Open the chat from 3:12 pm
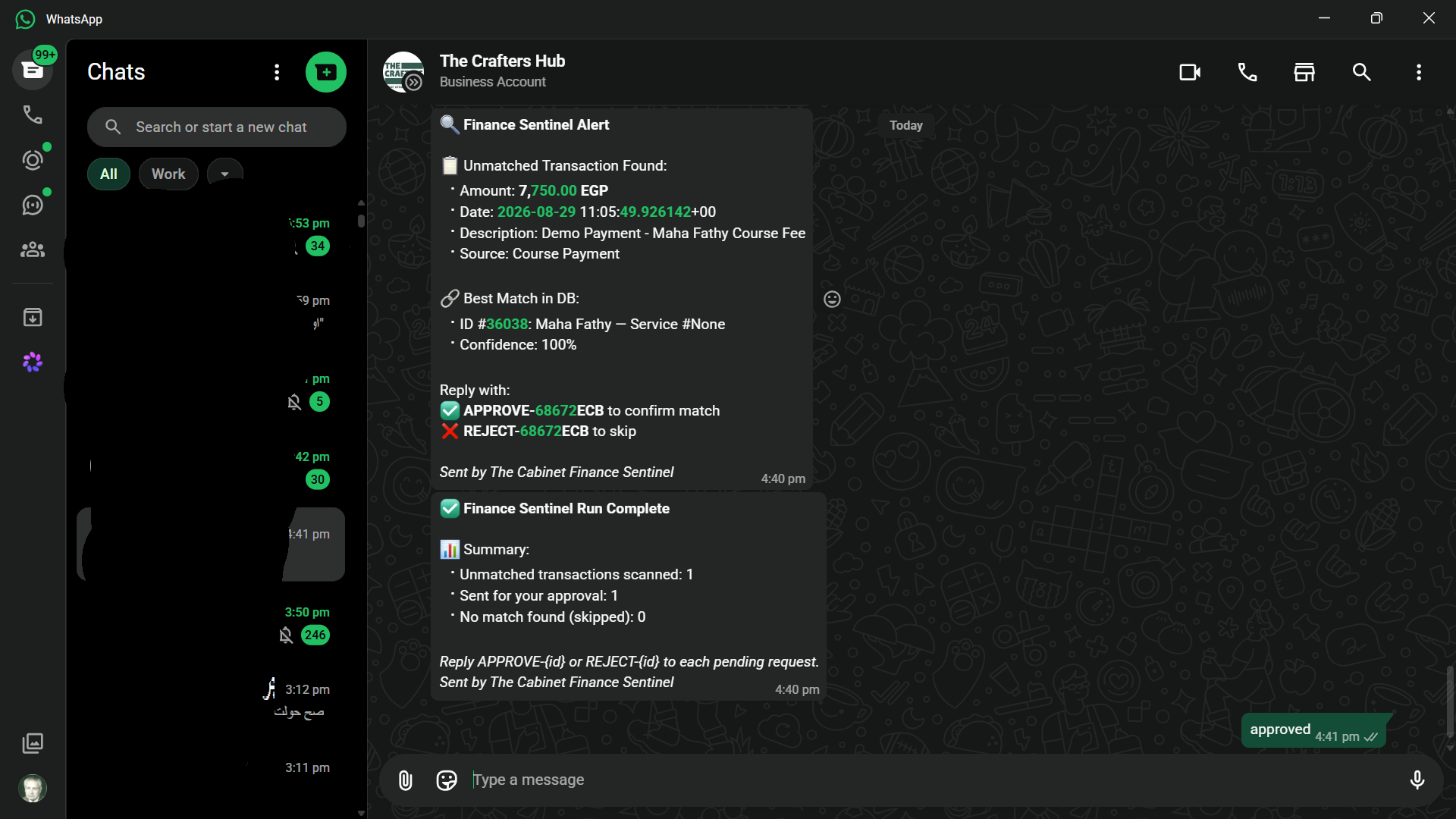This screenshot has height=819, width=1456. 211,701
